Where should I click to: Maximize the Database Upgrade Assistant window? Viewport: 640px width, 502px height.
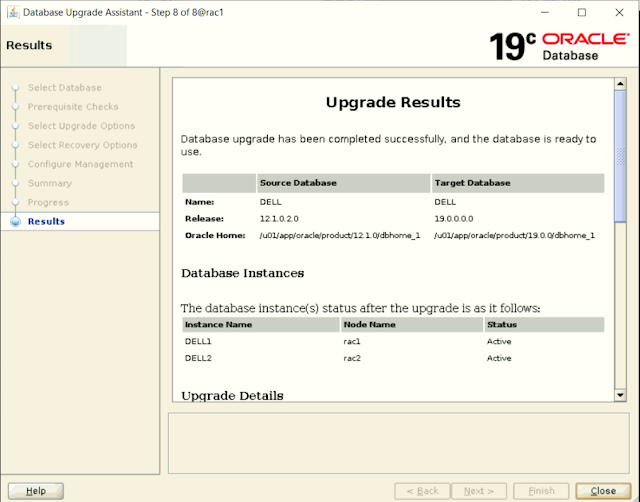[x=582, y=13]
